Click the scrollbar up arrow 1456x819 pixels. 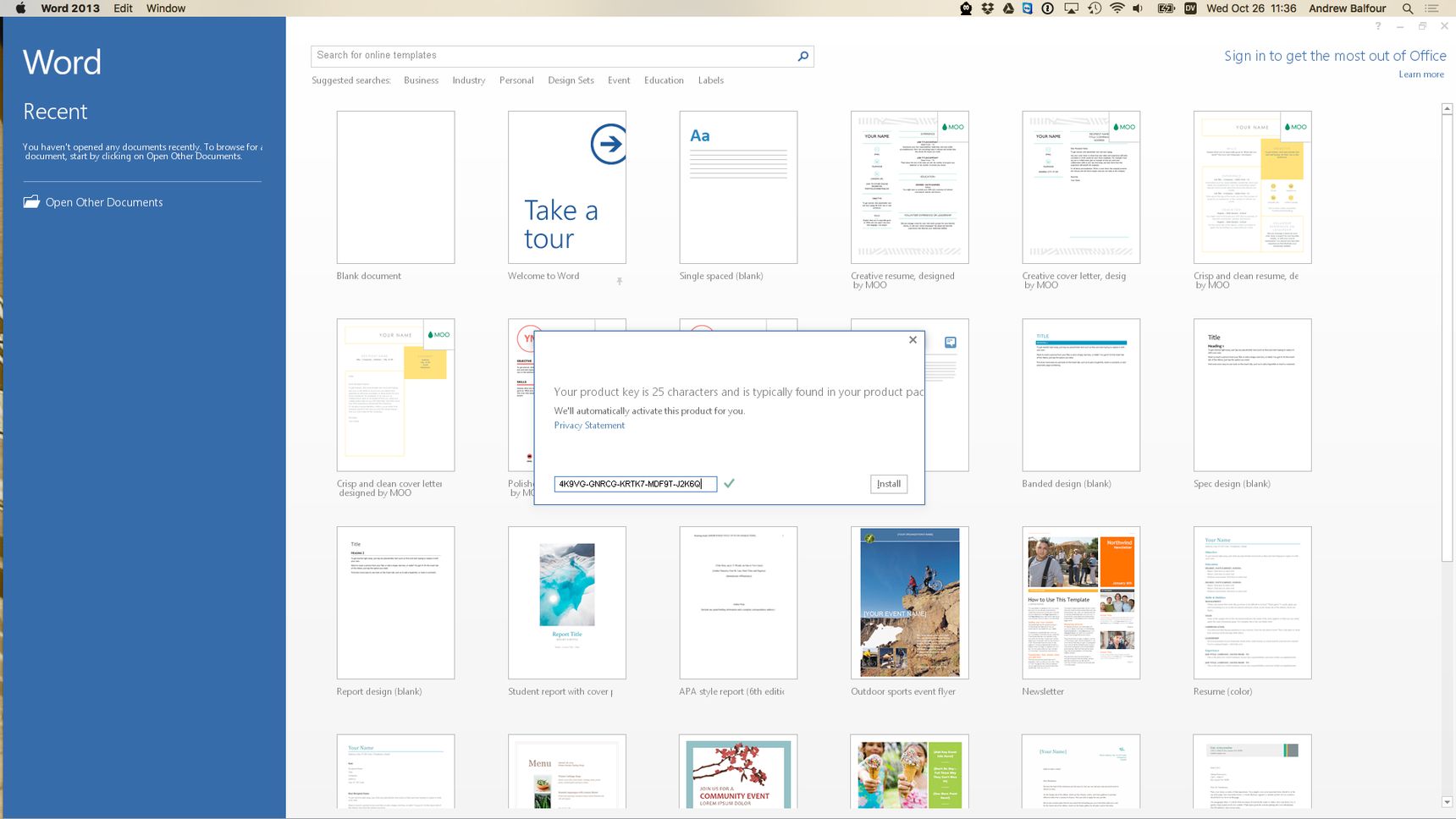(x=1447, y=108)
